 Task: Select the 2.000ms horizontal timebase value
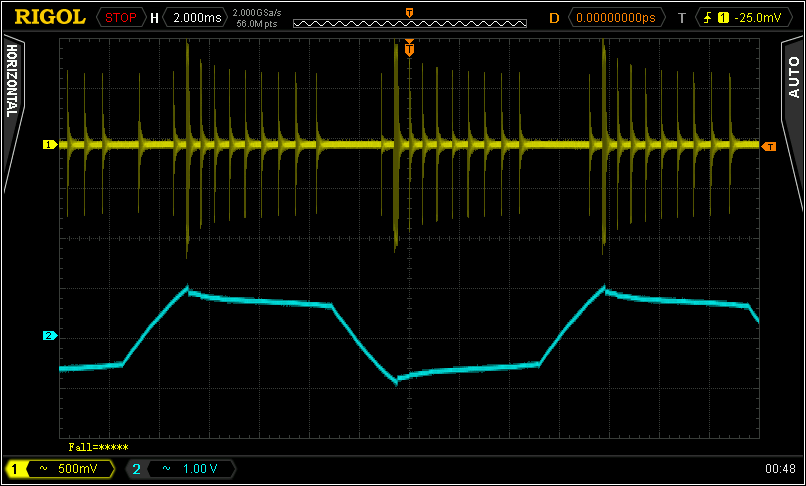pos(195,18)
